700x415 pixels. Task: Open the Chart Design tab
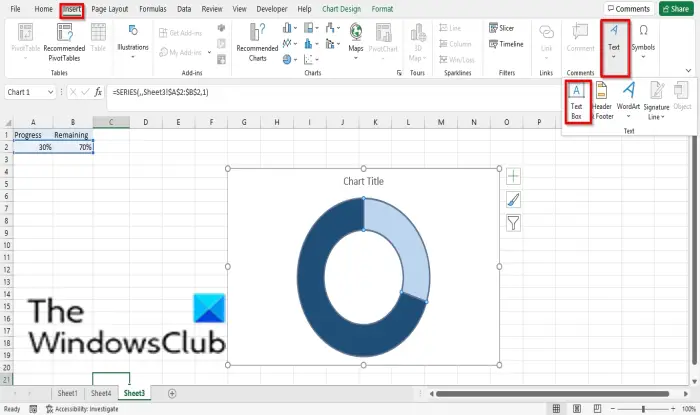click(342, 9)
